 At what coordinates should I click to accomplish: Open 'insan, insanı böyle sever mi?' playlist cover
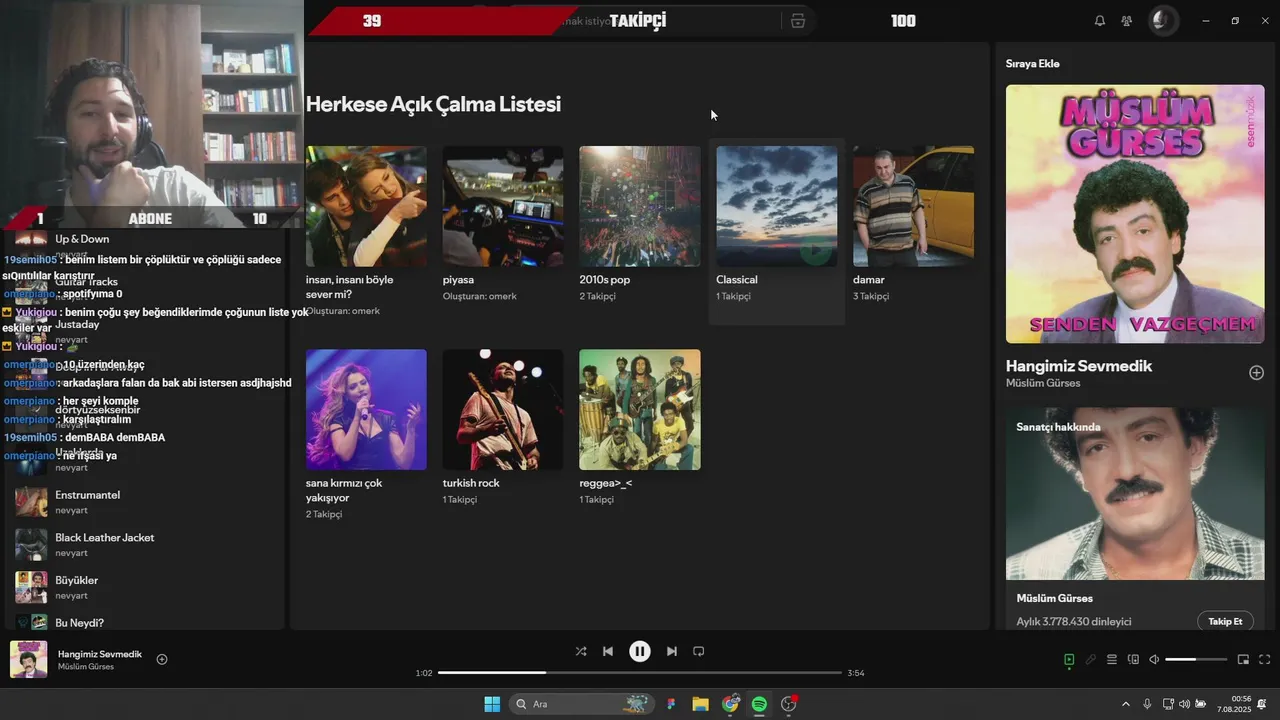click(x=366, y=206)
